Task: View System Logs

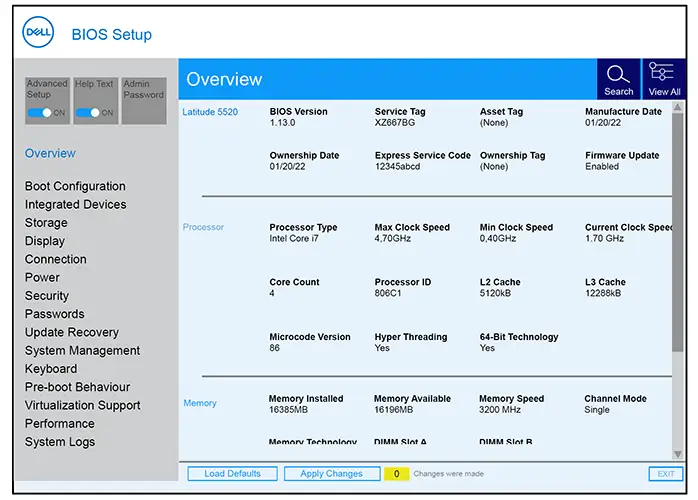Action: pyautogui.click(x=60, y=442)
